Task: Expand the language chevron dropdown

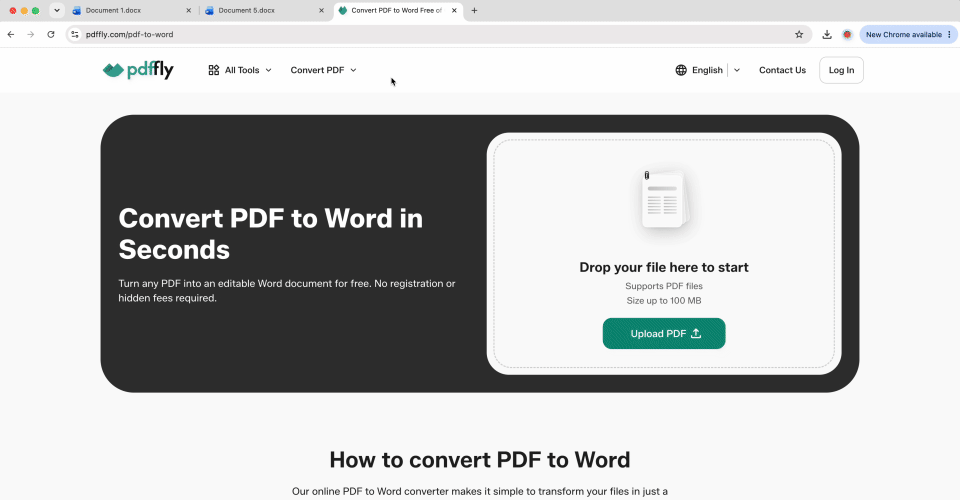Action: [x=737, y=70]
